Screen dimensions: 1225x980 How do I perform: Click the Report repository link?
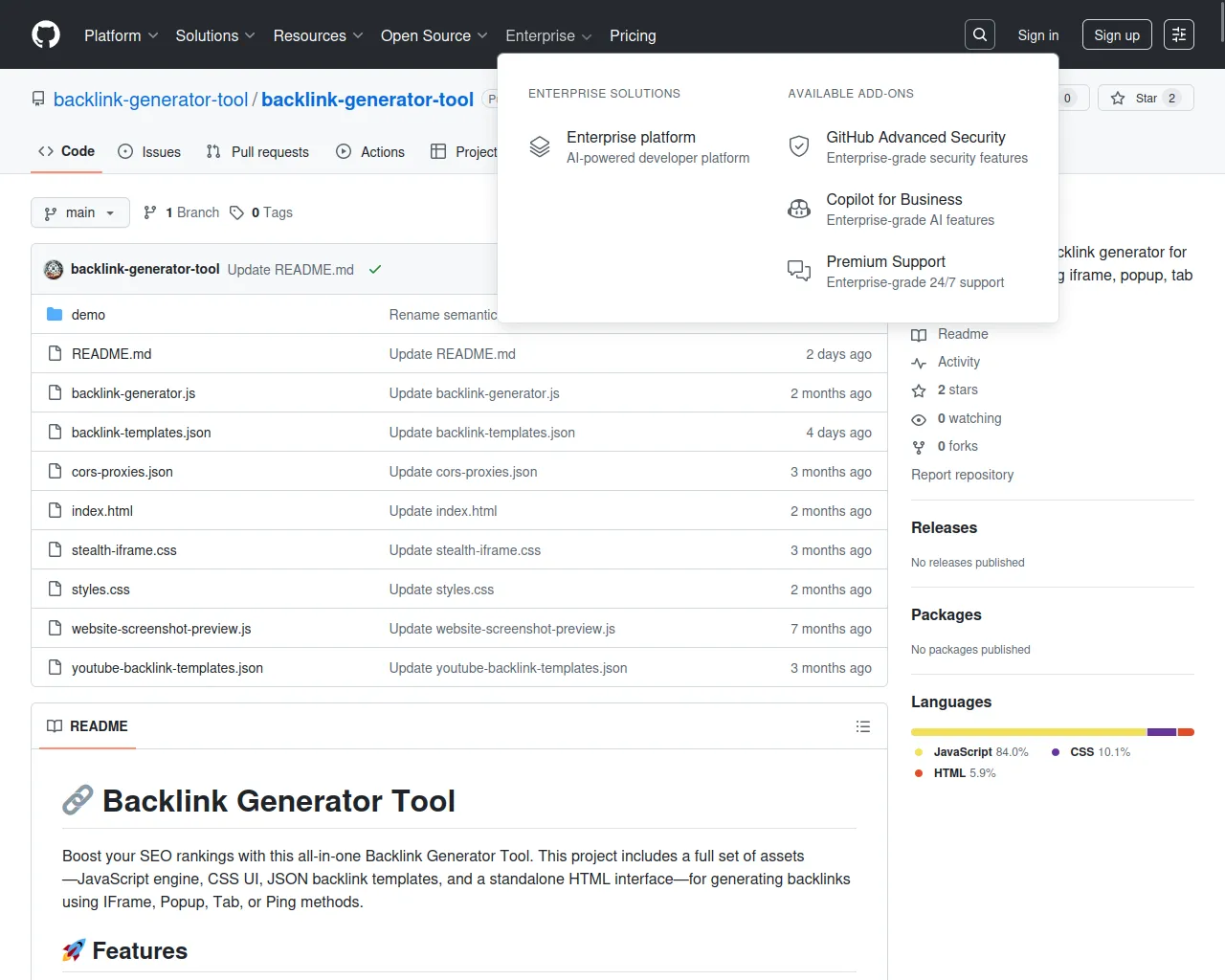tap(962, 475)
